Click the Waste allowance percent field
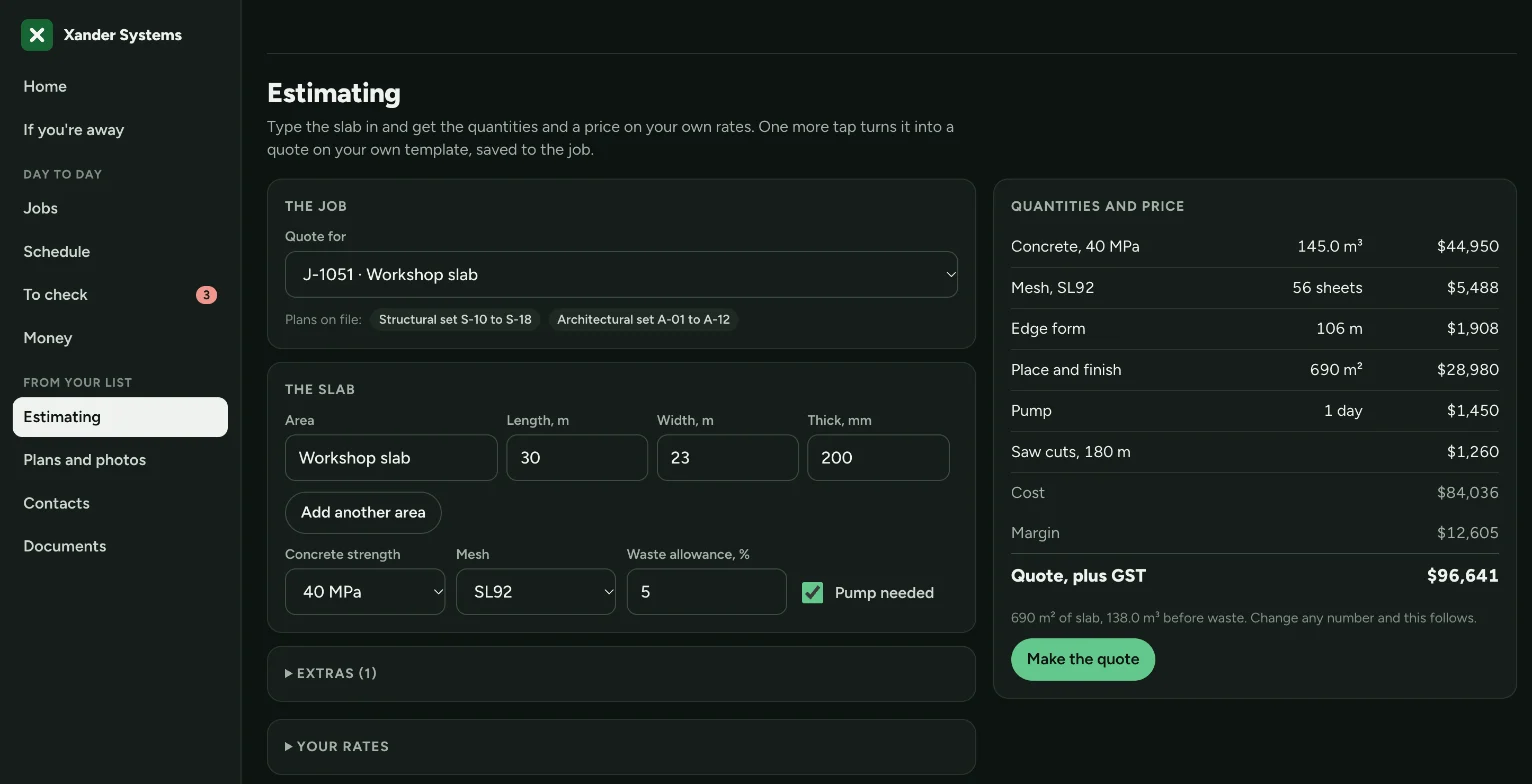The width and height of the screenshot is (1532, 784). click(707, 592)
